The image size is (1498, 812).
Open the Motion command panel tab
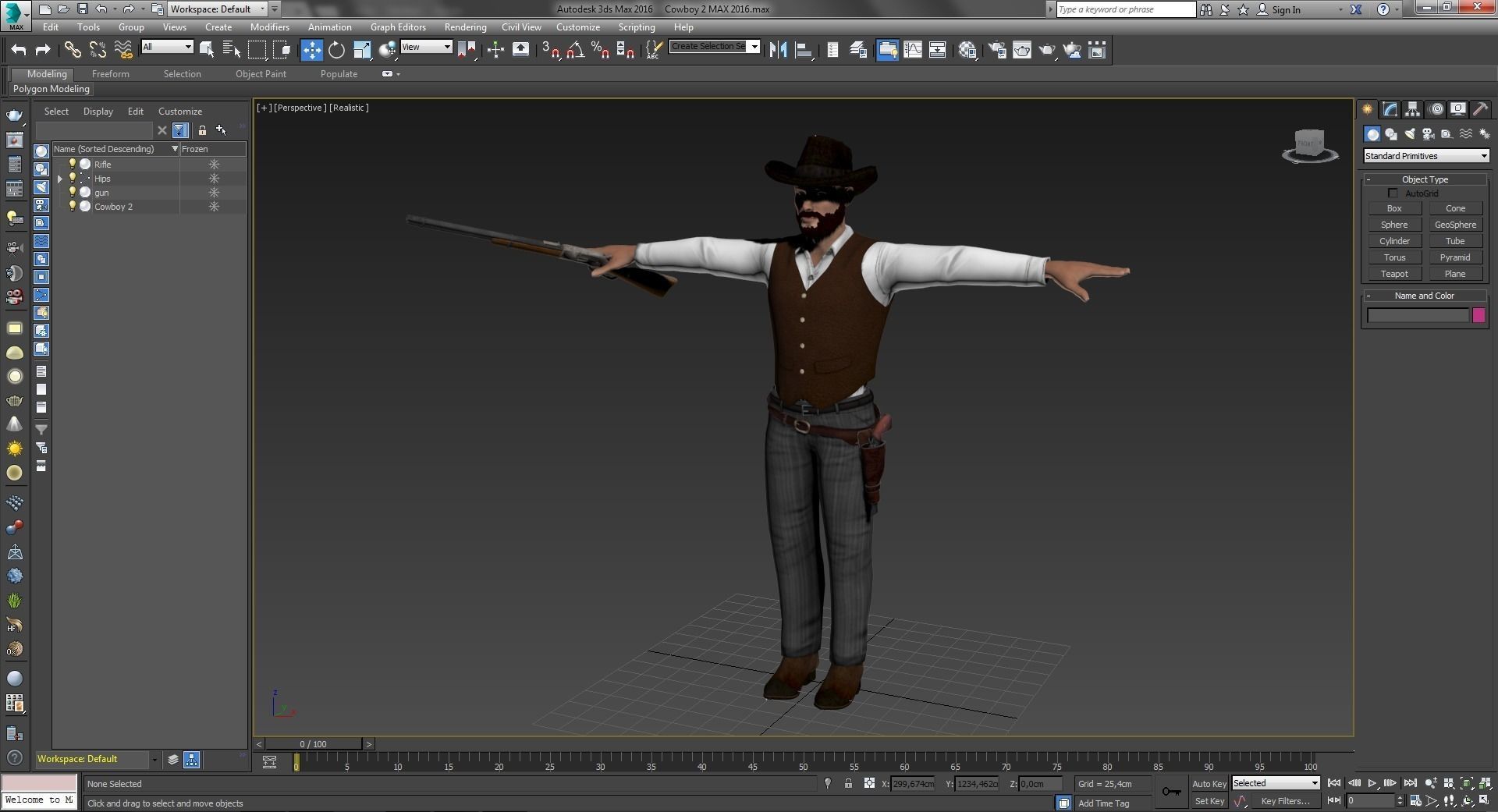(x=1436, y=109)
